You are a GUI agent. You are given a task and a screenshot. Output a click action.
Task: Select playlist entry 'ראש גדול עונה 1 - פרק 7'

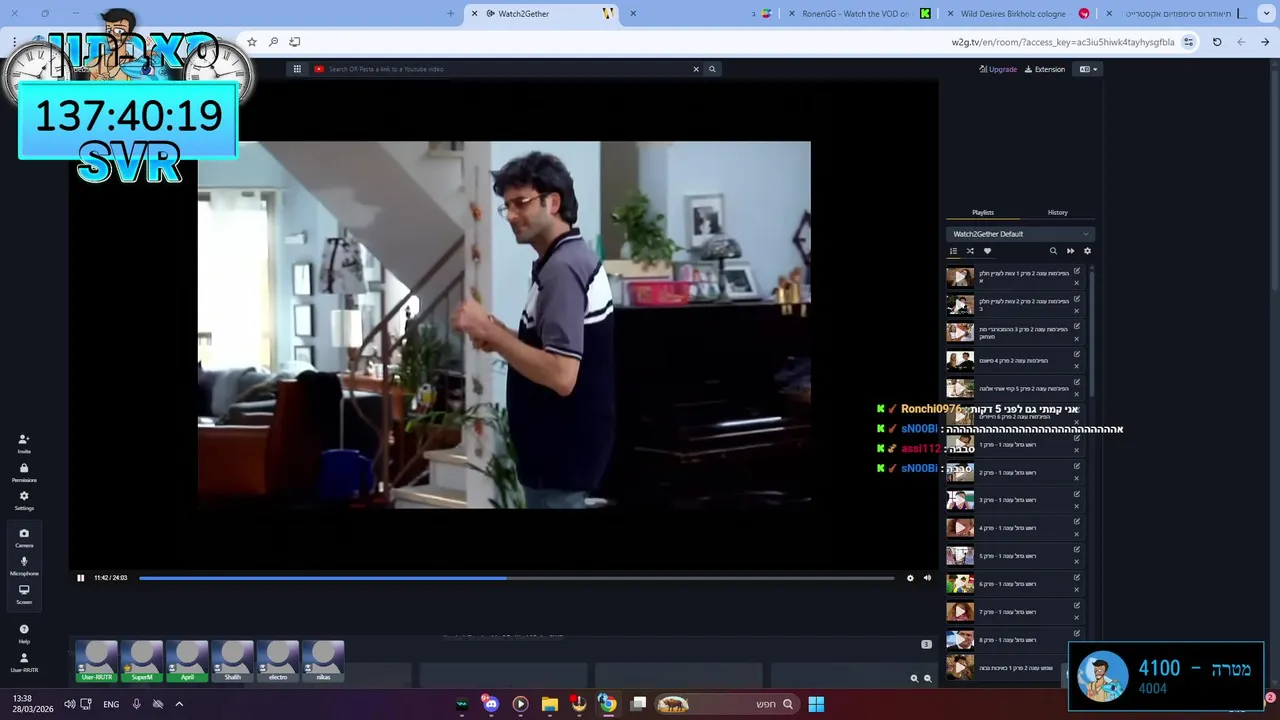click(x=1014, y=612)
